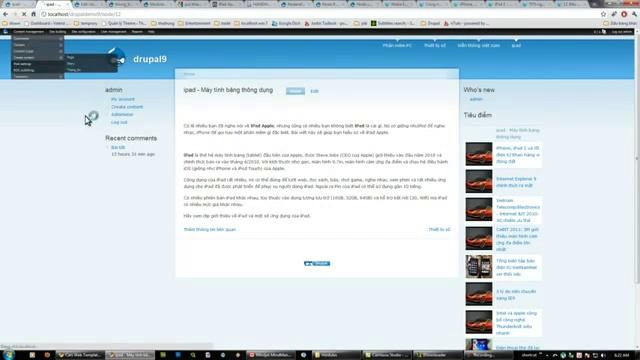Stop page loading with the X button

pyautogui.click(x=24, y=14)
